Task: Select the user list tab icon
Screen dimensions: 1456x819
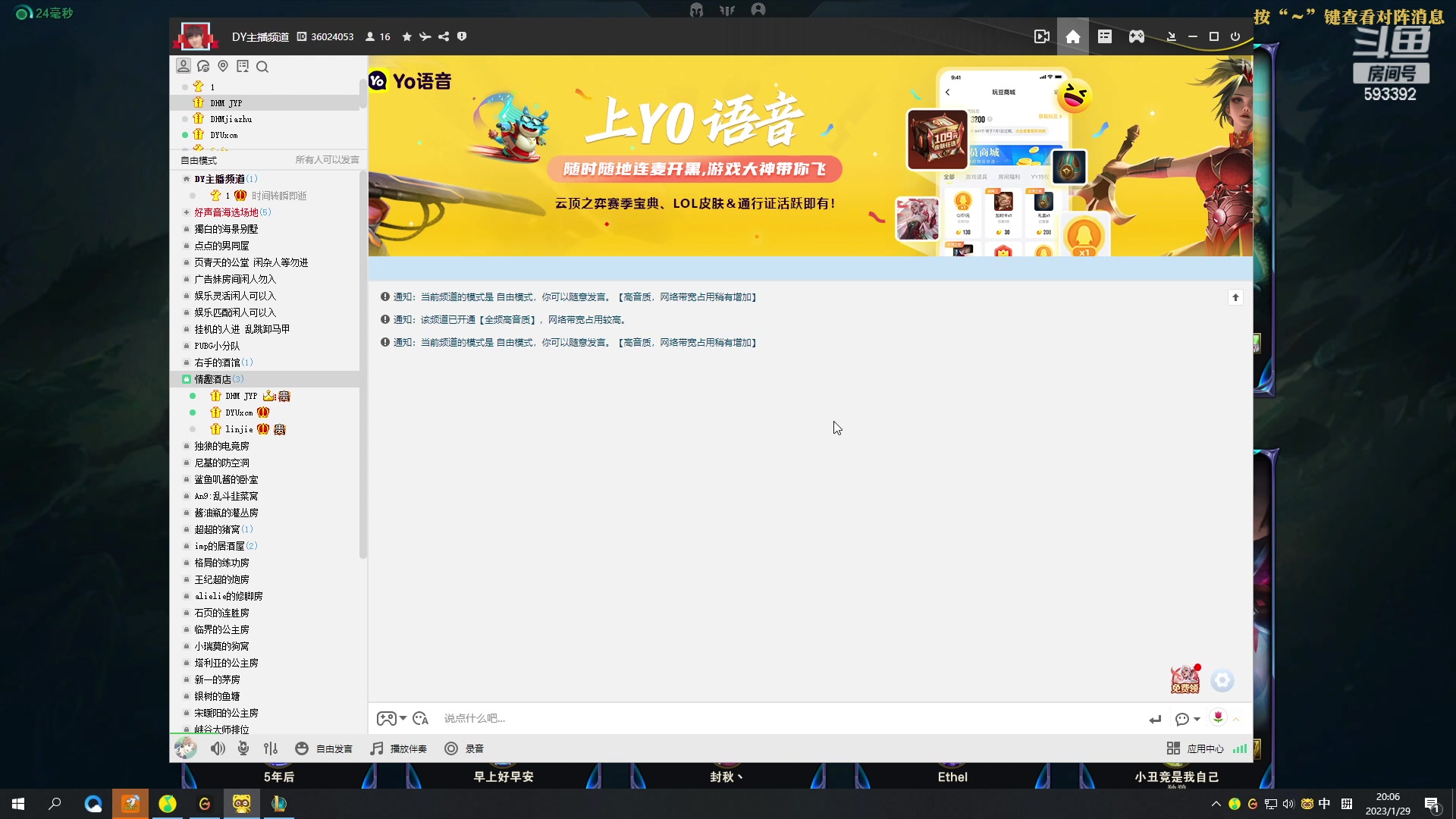Action: point(184,66)
